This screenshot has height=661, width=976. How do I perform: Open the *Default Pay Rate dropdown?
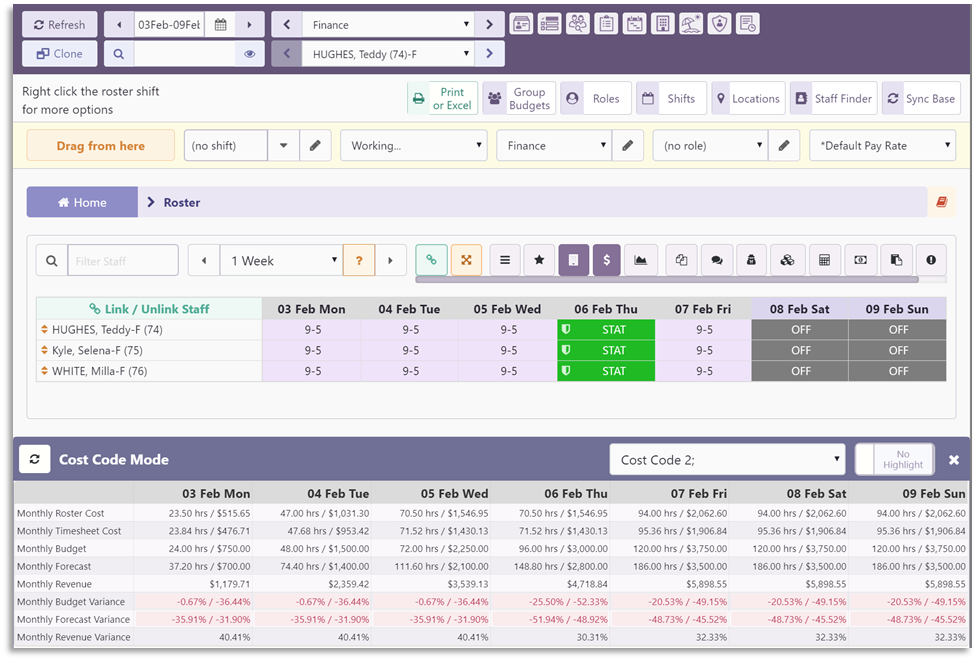tap(882, 146)
